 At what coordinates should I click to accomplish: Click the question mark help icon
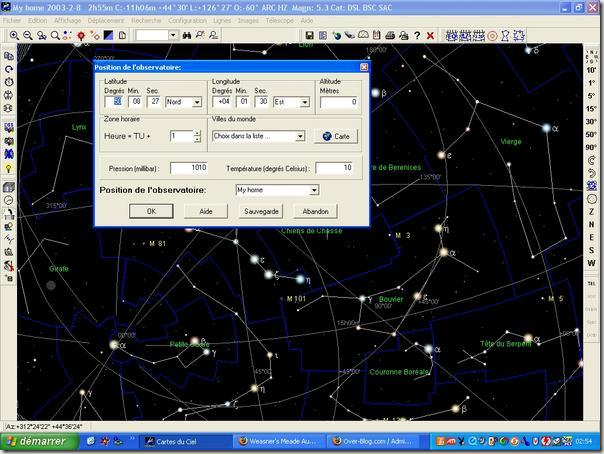tap(417, 36)
